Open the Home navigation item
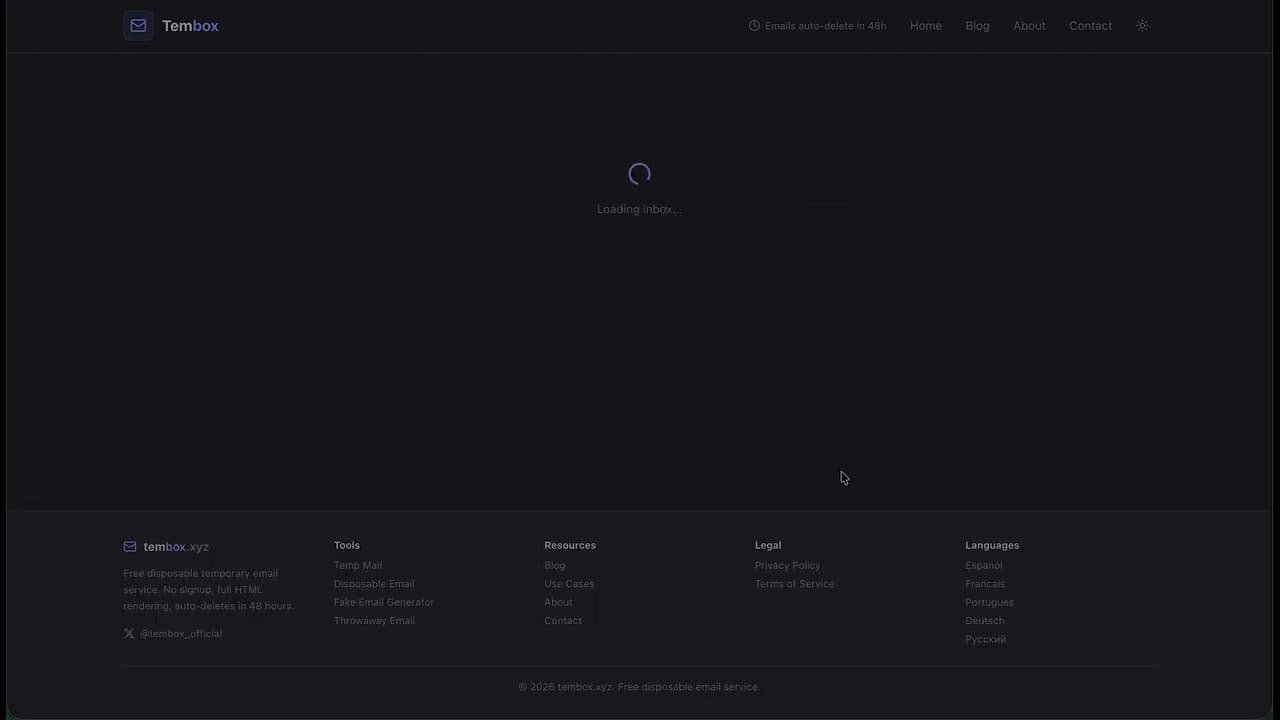 coord(925,25)
